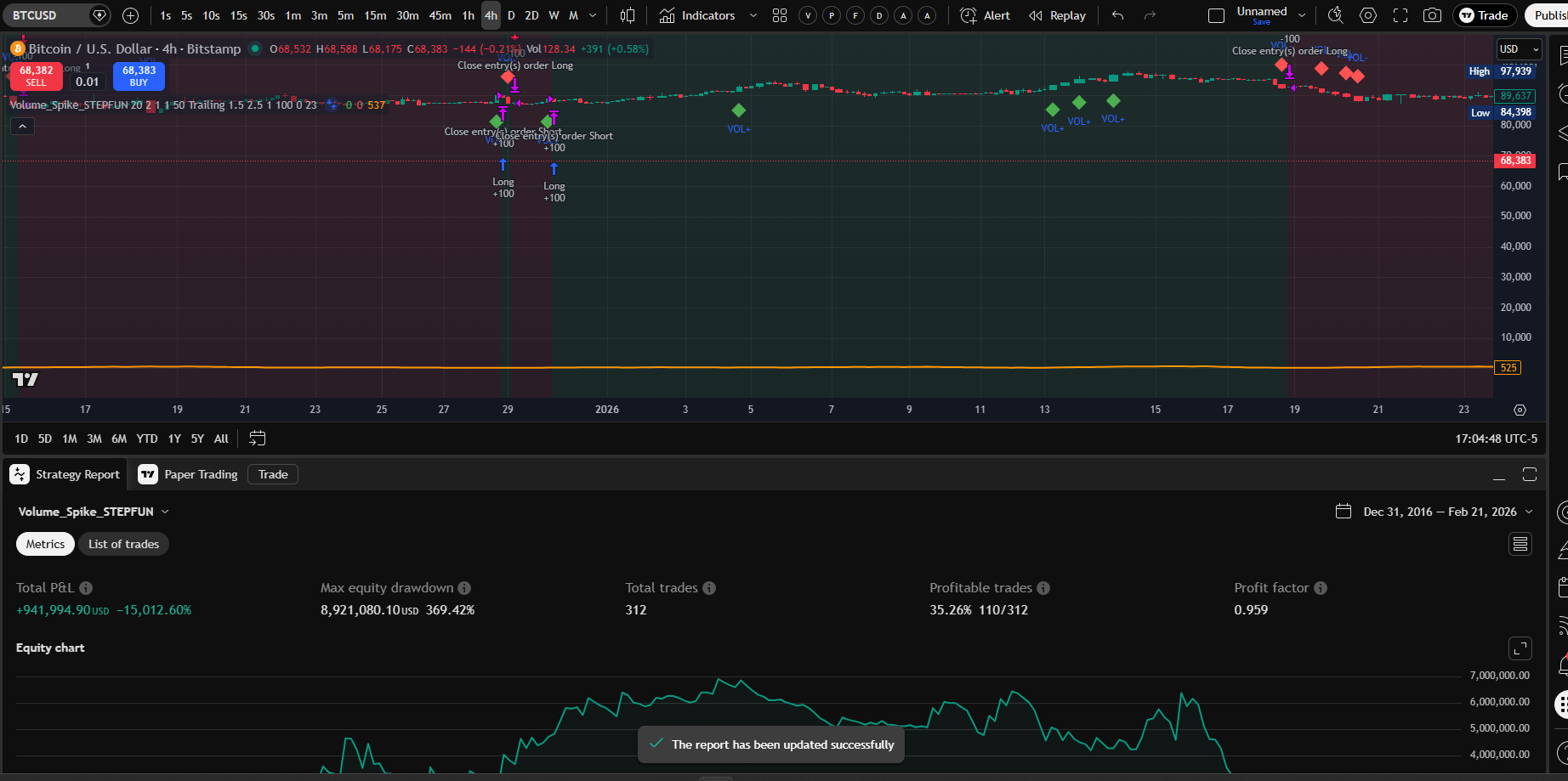Open the Watchlist panel on the right sidebar
The height and width of the screenshot is (781, 1568).
click(1561, 54)
